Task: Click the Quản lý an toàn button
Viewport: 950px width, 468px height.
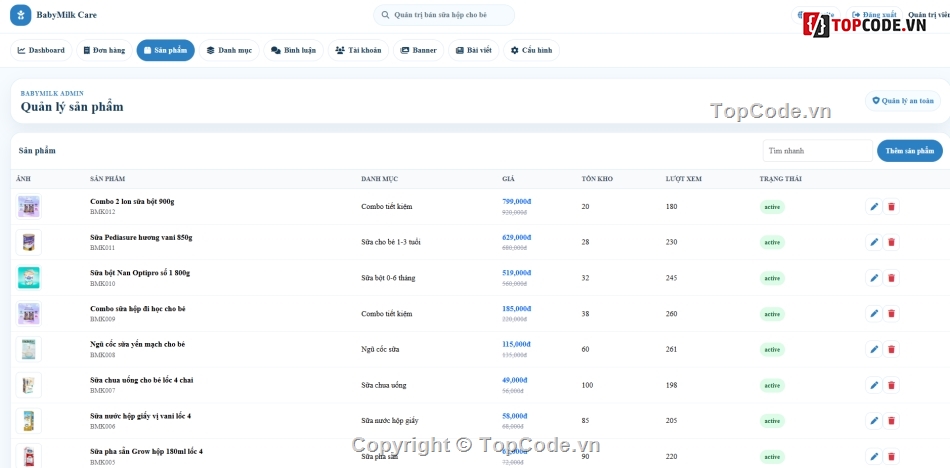Action: [903, 101]
